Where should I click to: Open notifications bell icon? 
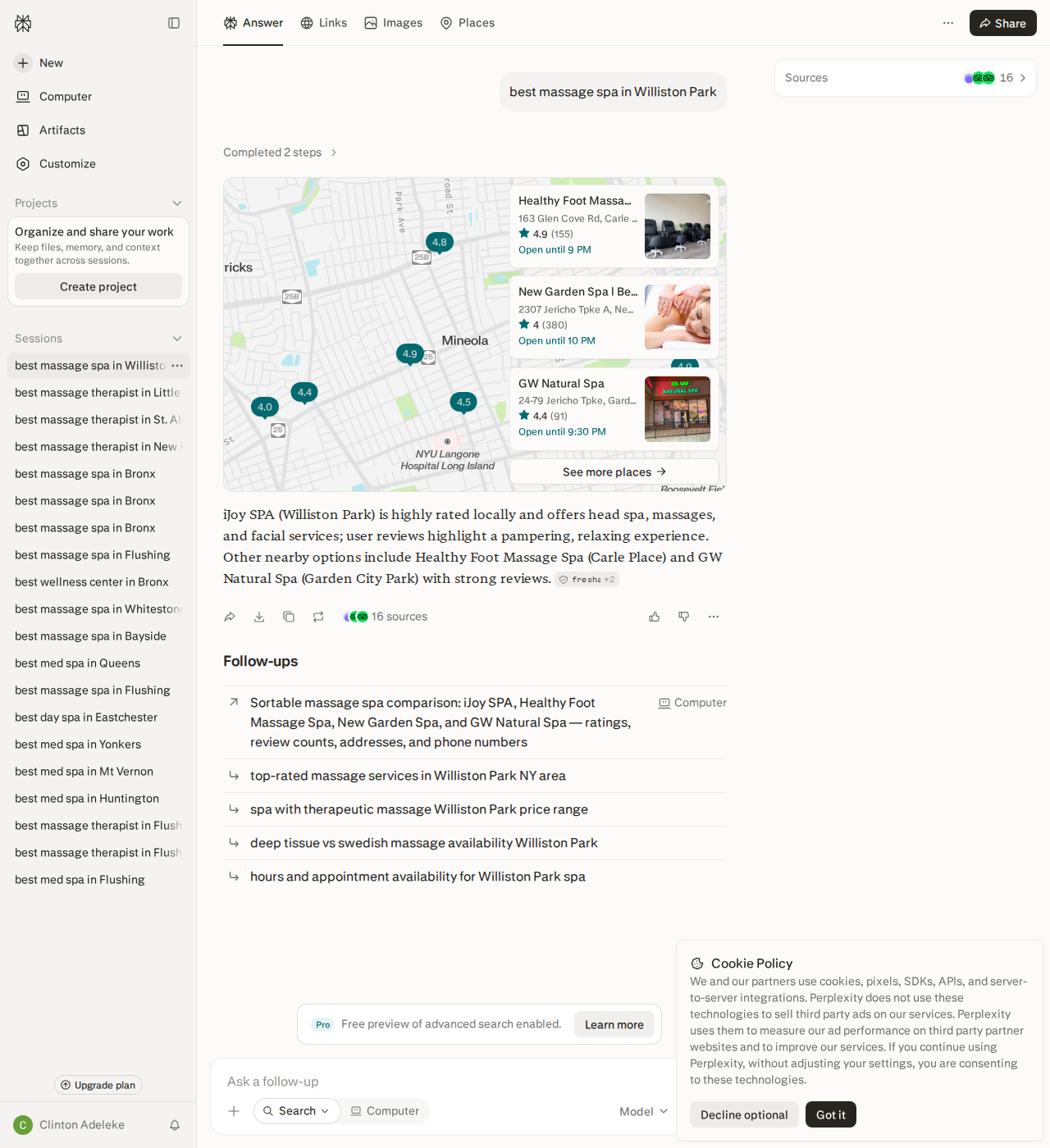[175, 1125]
